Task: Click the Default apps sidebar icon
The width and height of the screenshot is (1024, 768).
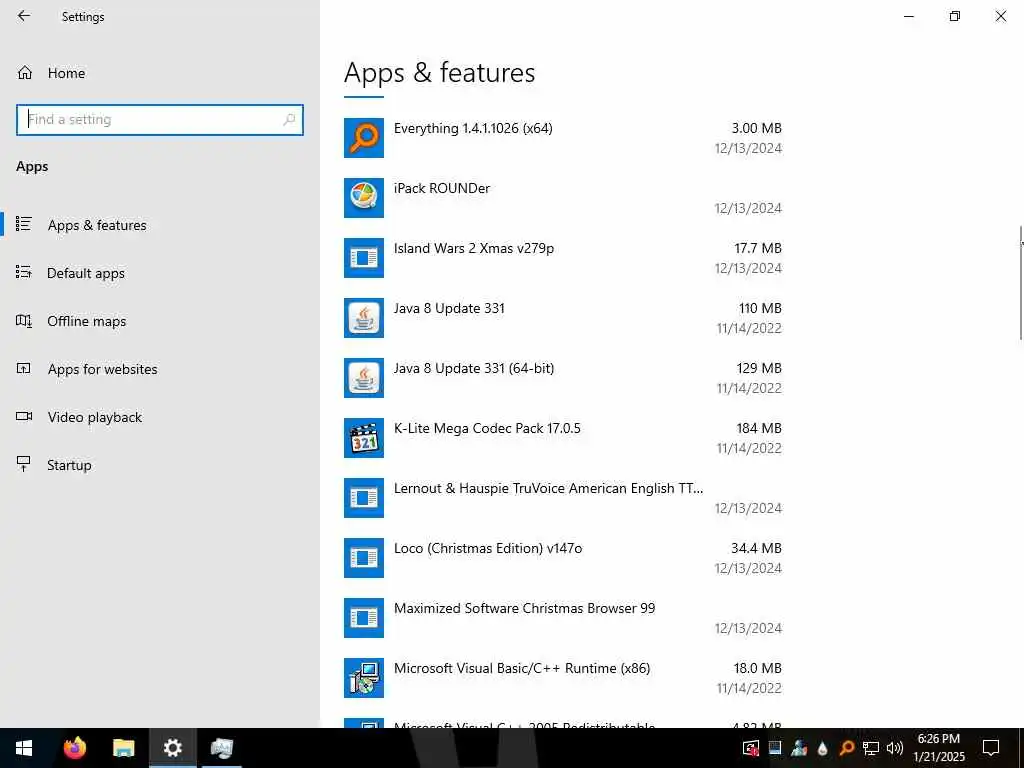Action: [x=24, y=272]
